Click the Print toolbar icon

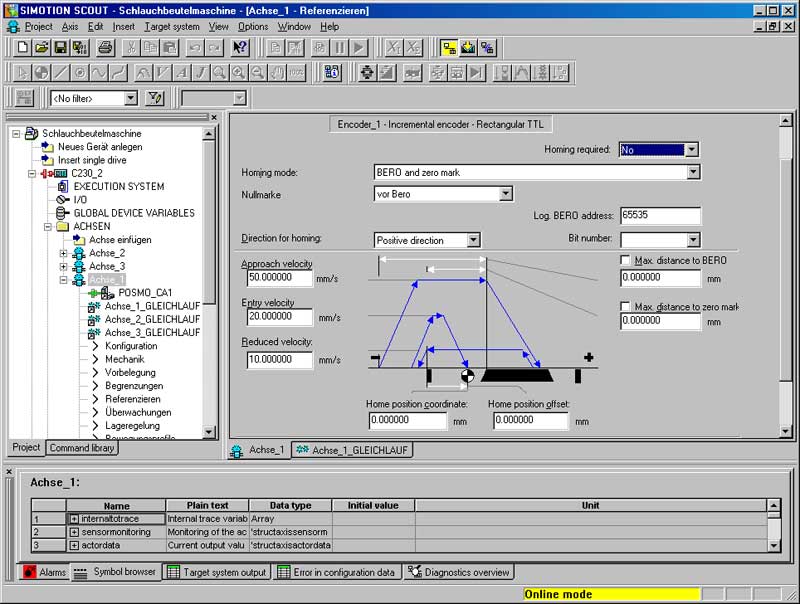click(x=105, y=47)
